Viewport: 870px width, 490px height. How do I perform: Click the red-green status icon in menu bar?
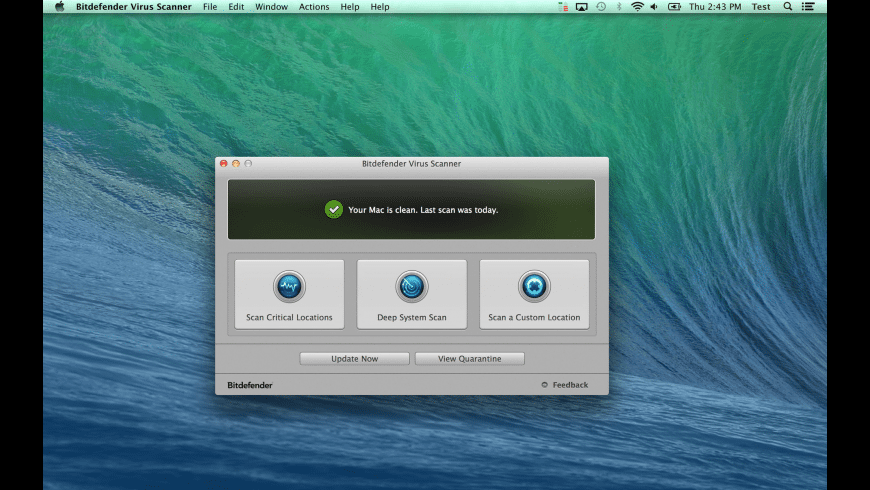click(x=563, y=7)
